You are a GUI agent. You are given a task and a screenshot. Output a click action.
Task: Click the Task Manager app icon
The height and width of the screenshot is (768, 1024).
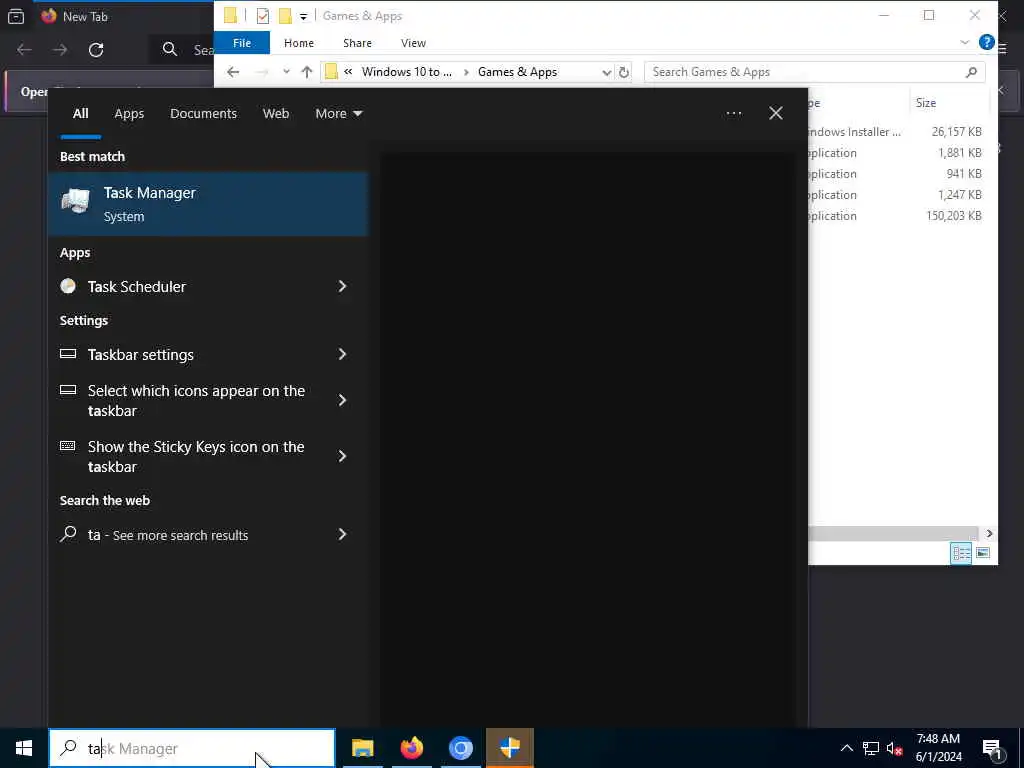[76, 201]
